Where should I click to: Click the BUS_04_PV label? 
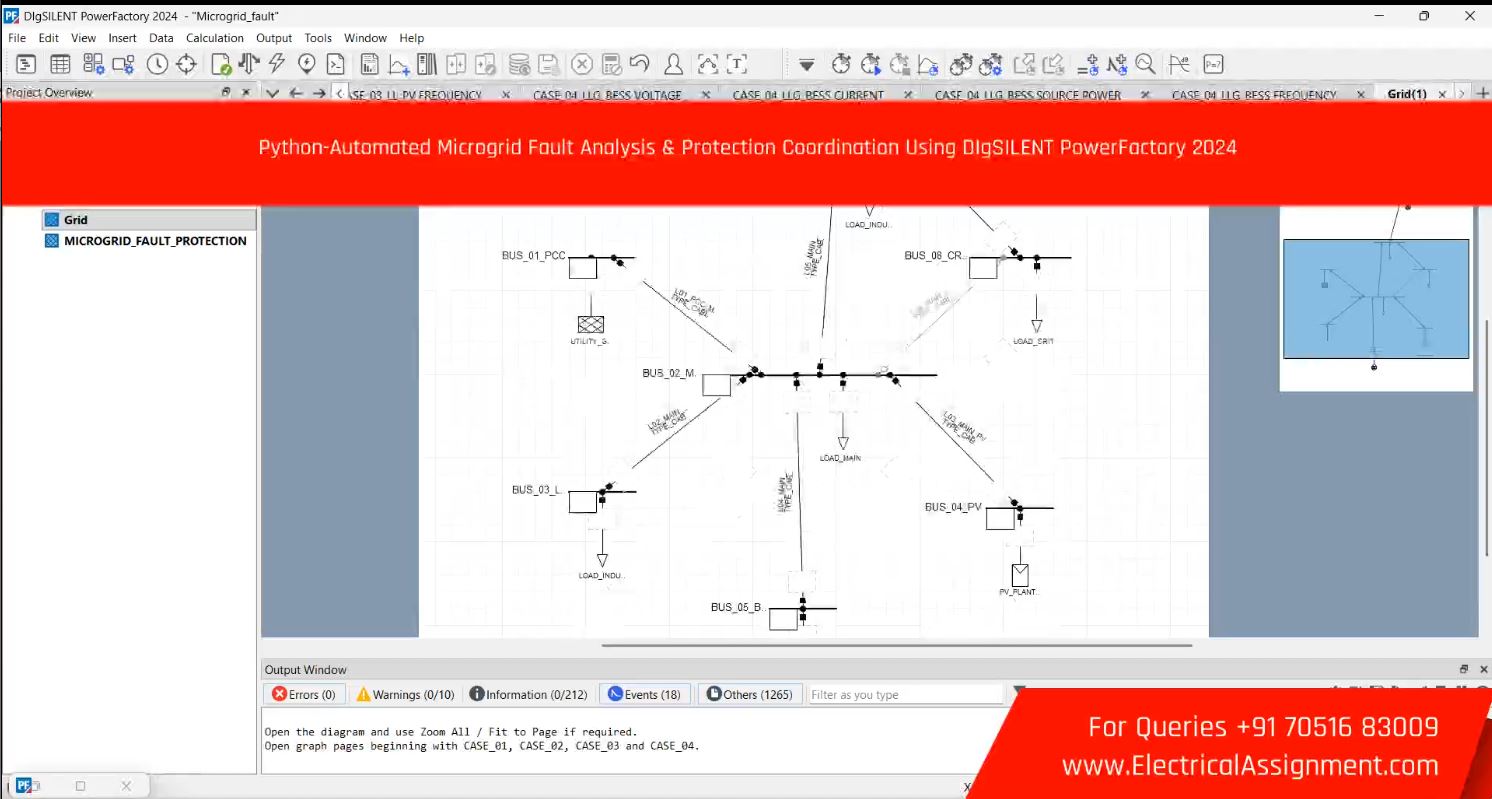[953, 507]
